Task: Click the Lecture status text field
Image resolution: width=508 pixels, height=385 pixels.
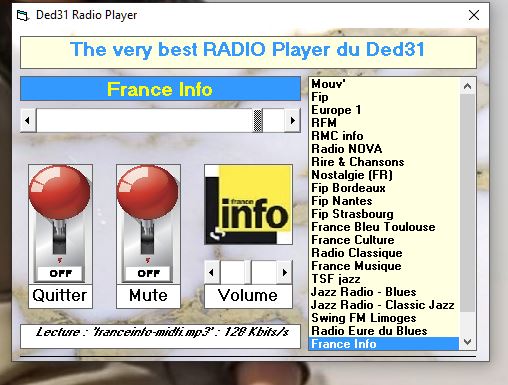Action: tap(160, 336)
